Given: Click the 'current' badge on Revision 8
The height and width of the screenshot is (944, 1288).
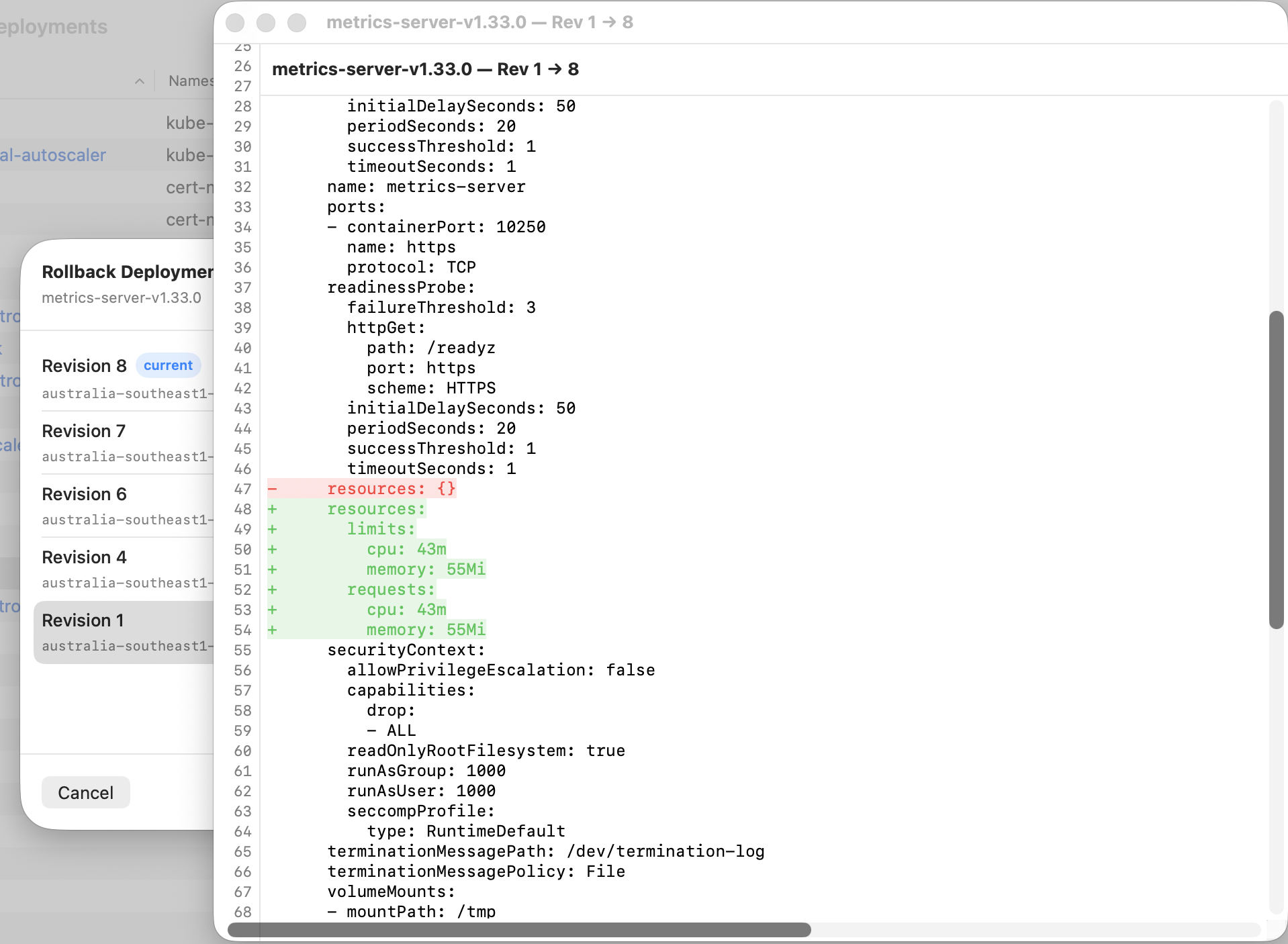Looking at the screenshot, I should (x=168, y=365).
